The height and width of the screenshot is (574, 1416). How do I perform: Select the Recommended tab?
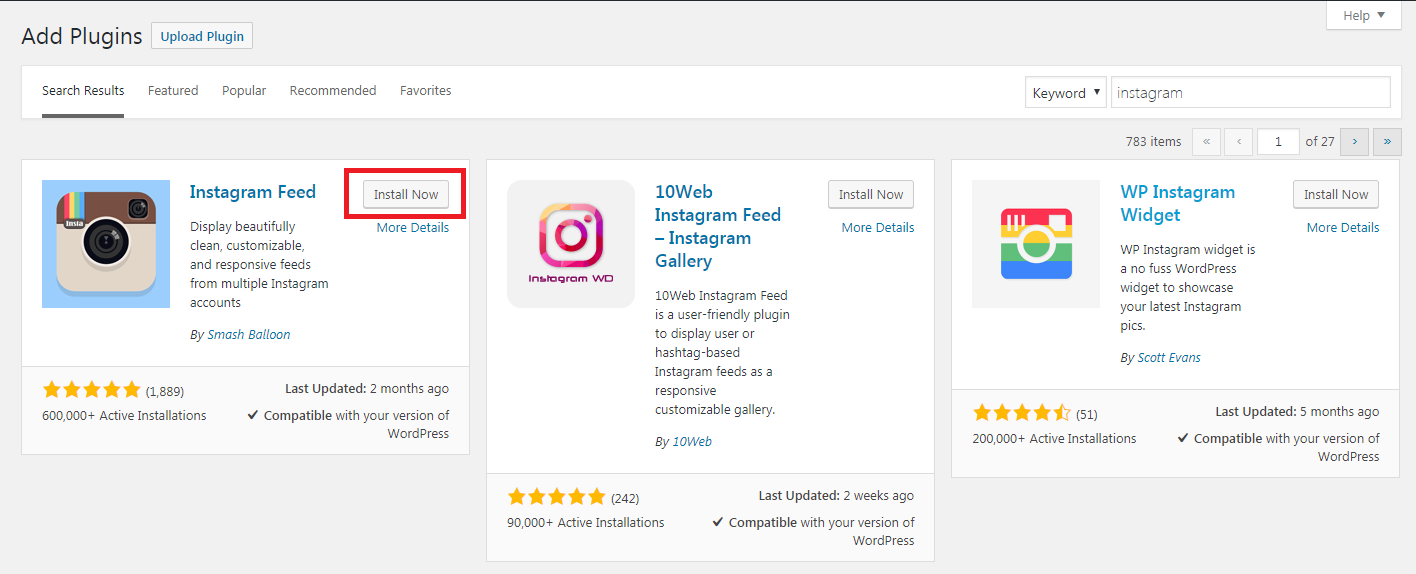click(x=333, y=91)
